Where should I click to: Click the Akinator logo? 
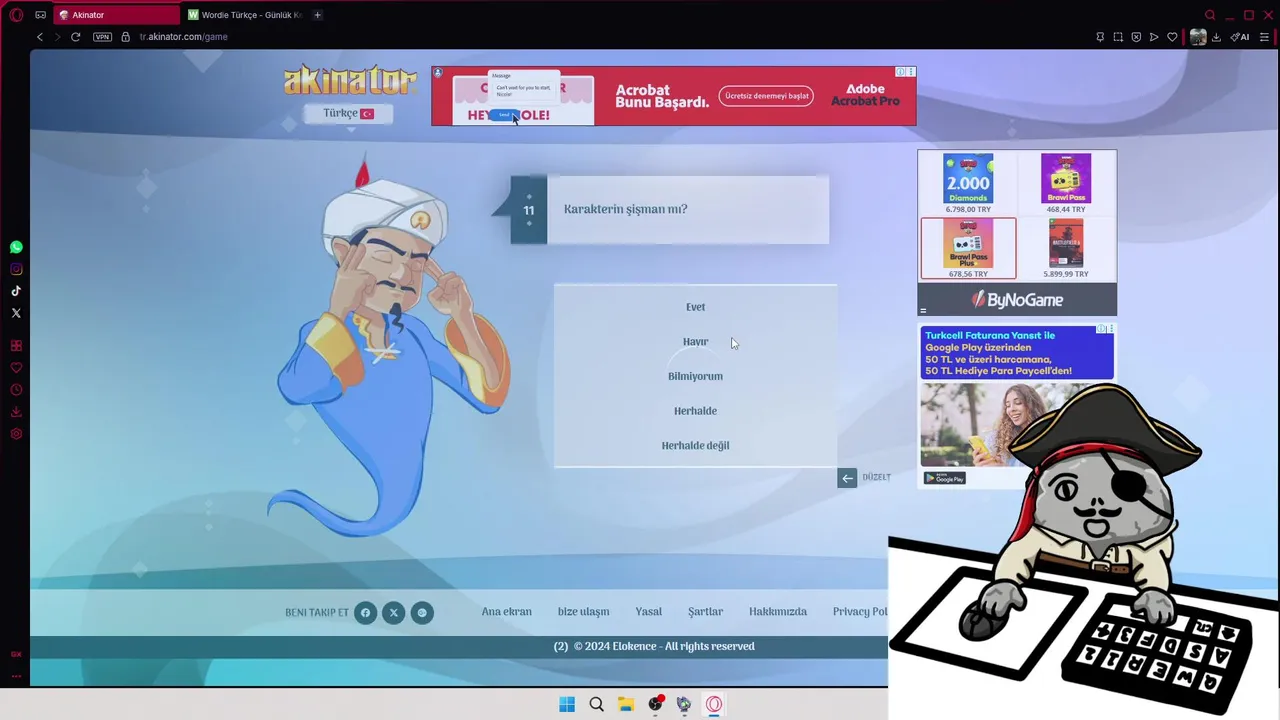[x=349, y=80]
